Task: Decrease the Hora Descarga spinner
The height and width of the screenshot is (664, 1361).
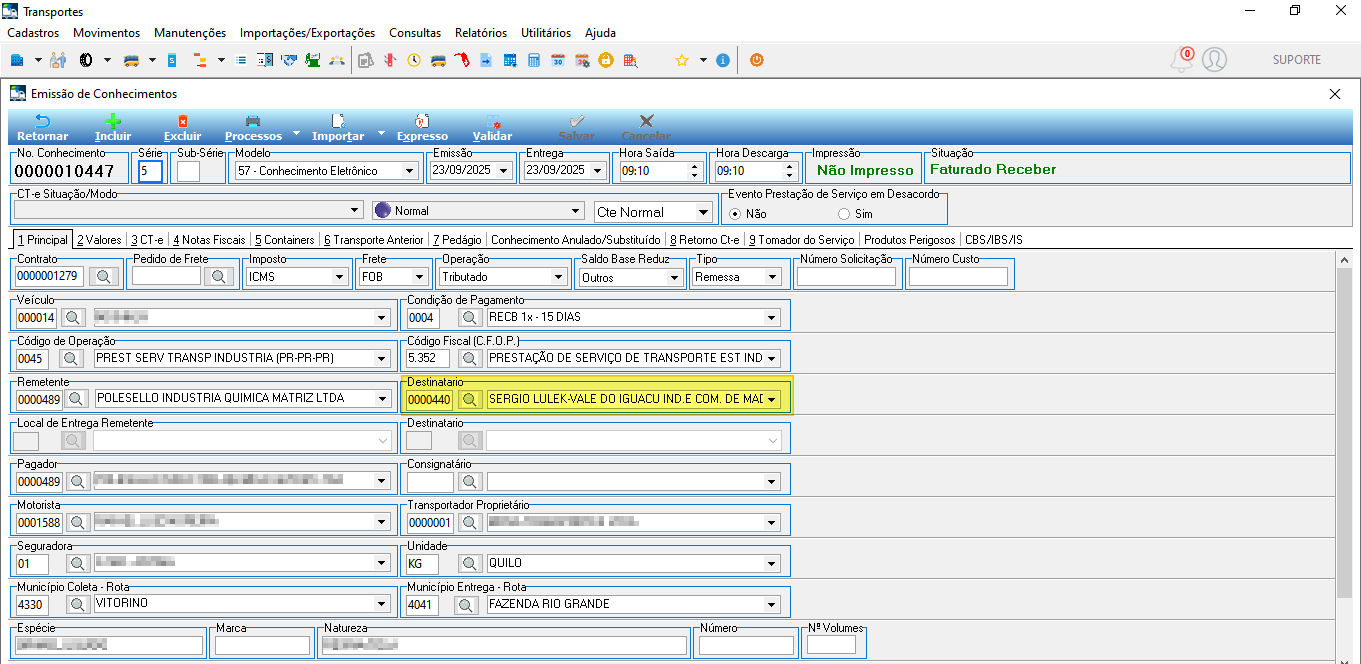Action: [x=791, y=176]
